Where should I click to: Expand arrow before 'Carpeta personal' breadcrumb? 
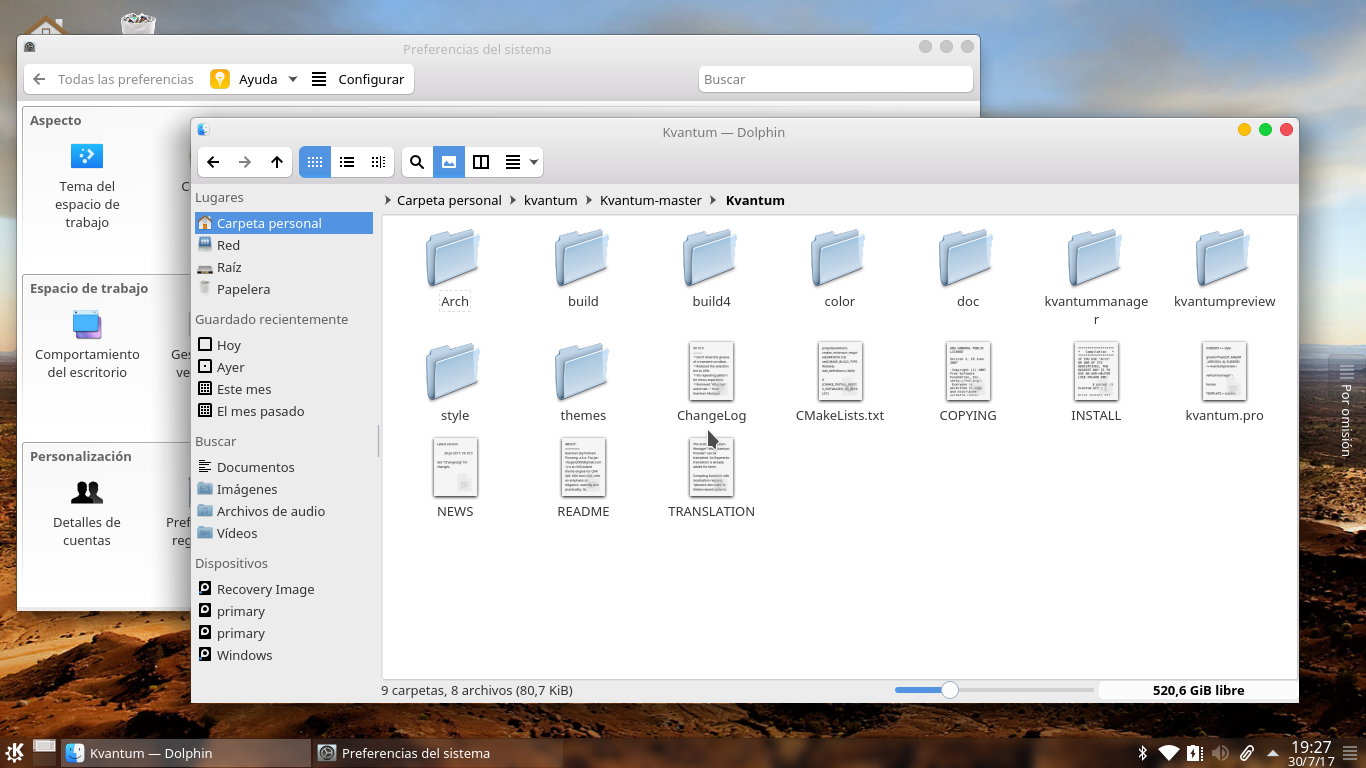(389, 200)
